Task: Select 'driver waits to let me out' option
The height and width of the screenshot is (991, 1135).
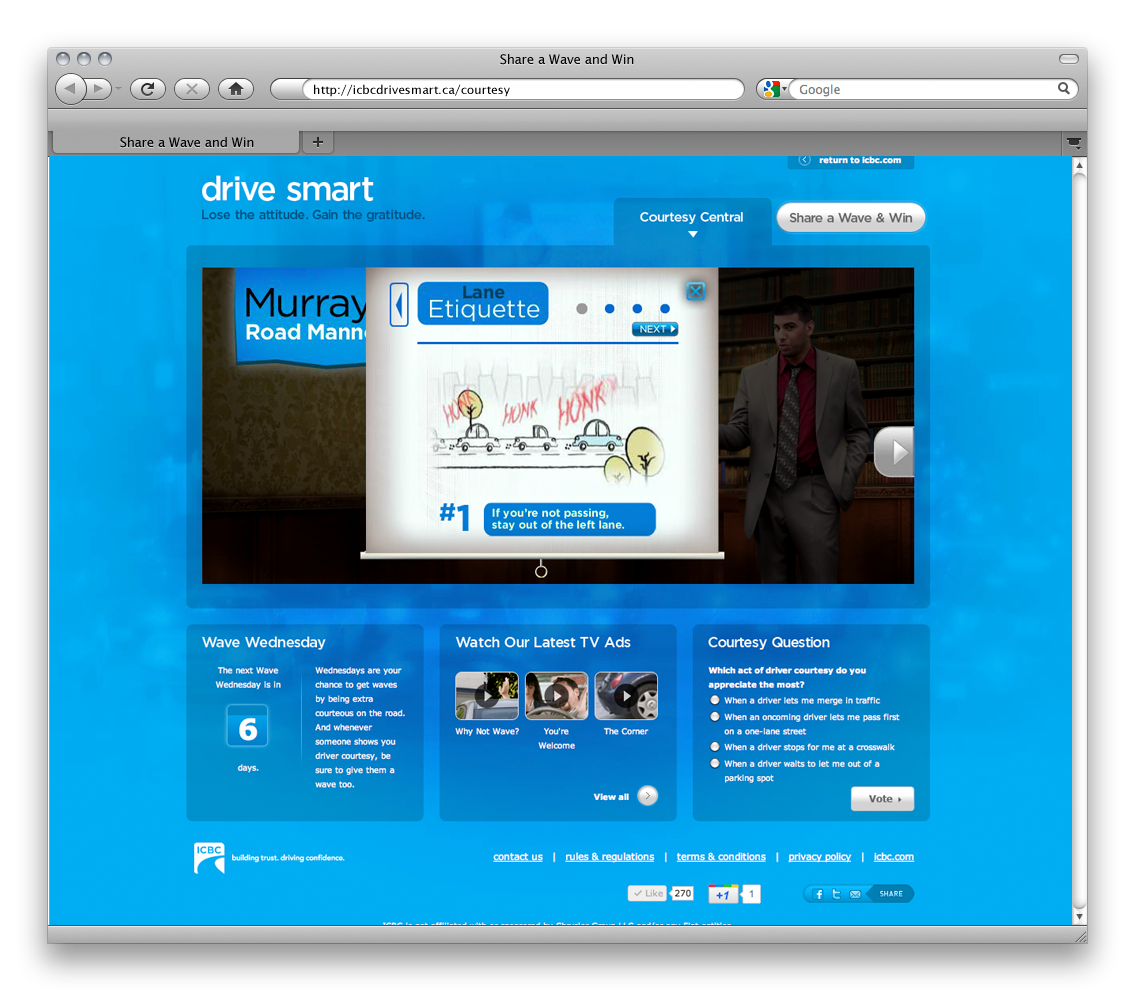Action: (x=715, y=763)
